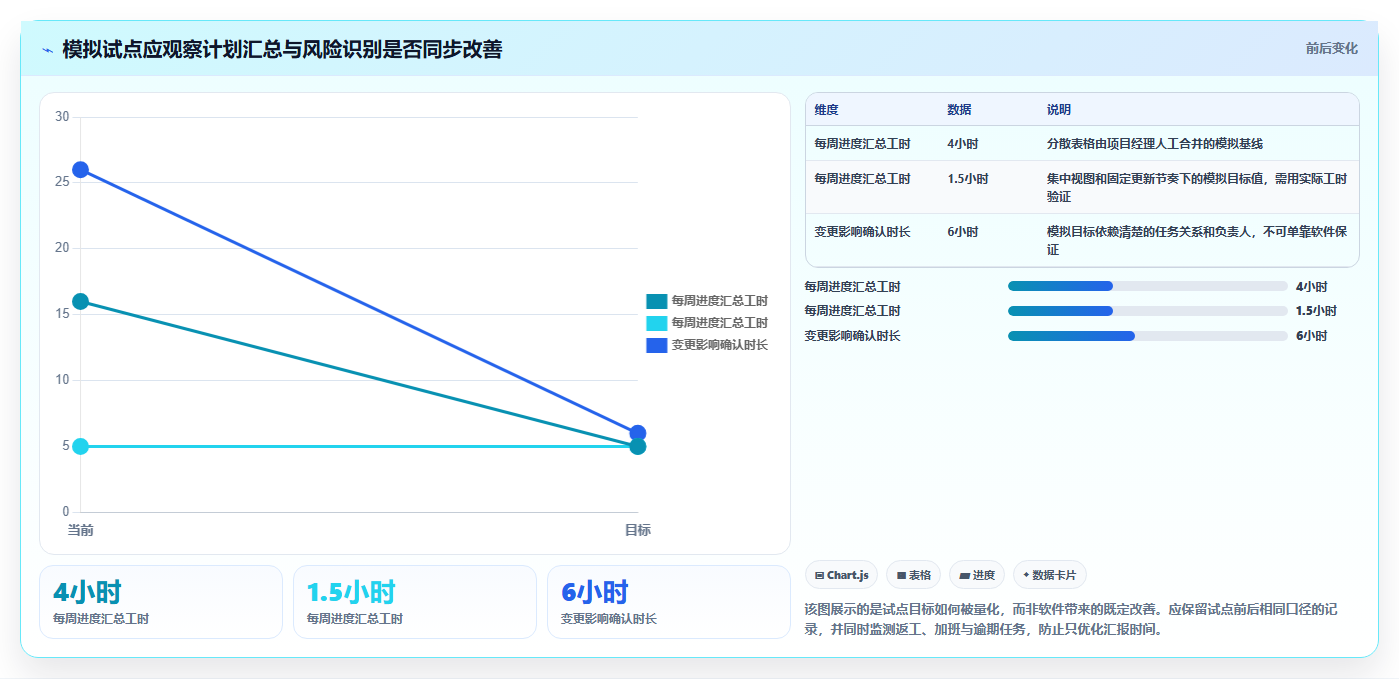Click the teal data point at 16 on 当前
This screenshot has height=679, width=1399.
point(80,301)
